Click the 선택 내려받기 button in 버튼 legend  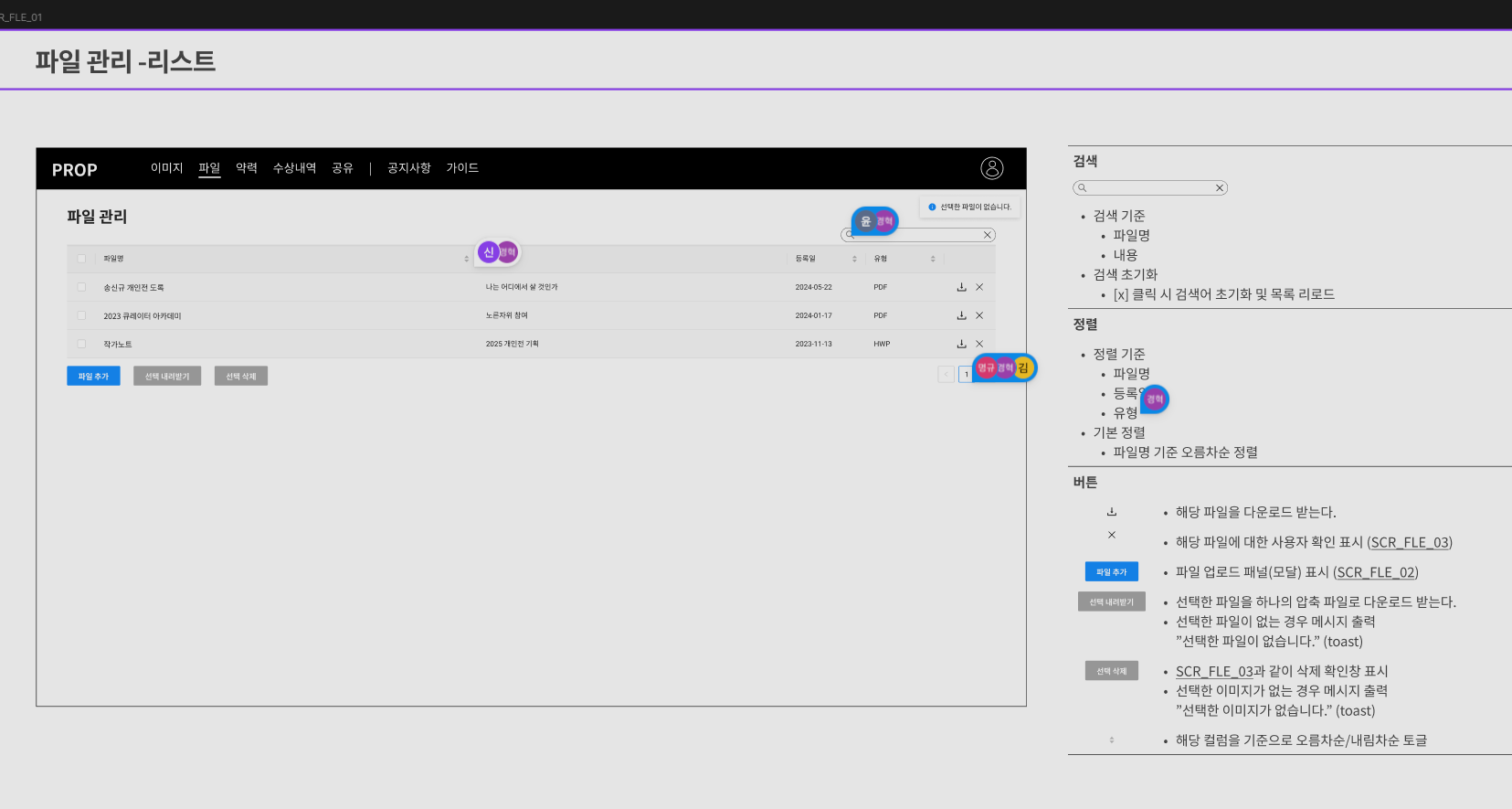[x=1112, y=601]
